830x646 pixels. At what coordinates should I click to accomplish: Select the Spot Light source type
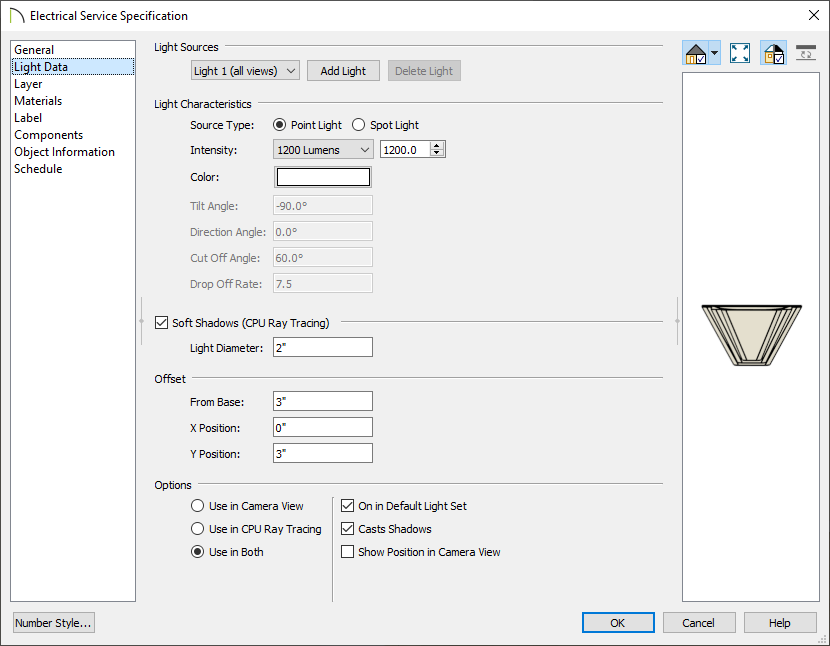[x=359, y=125]
